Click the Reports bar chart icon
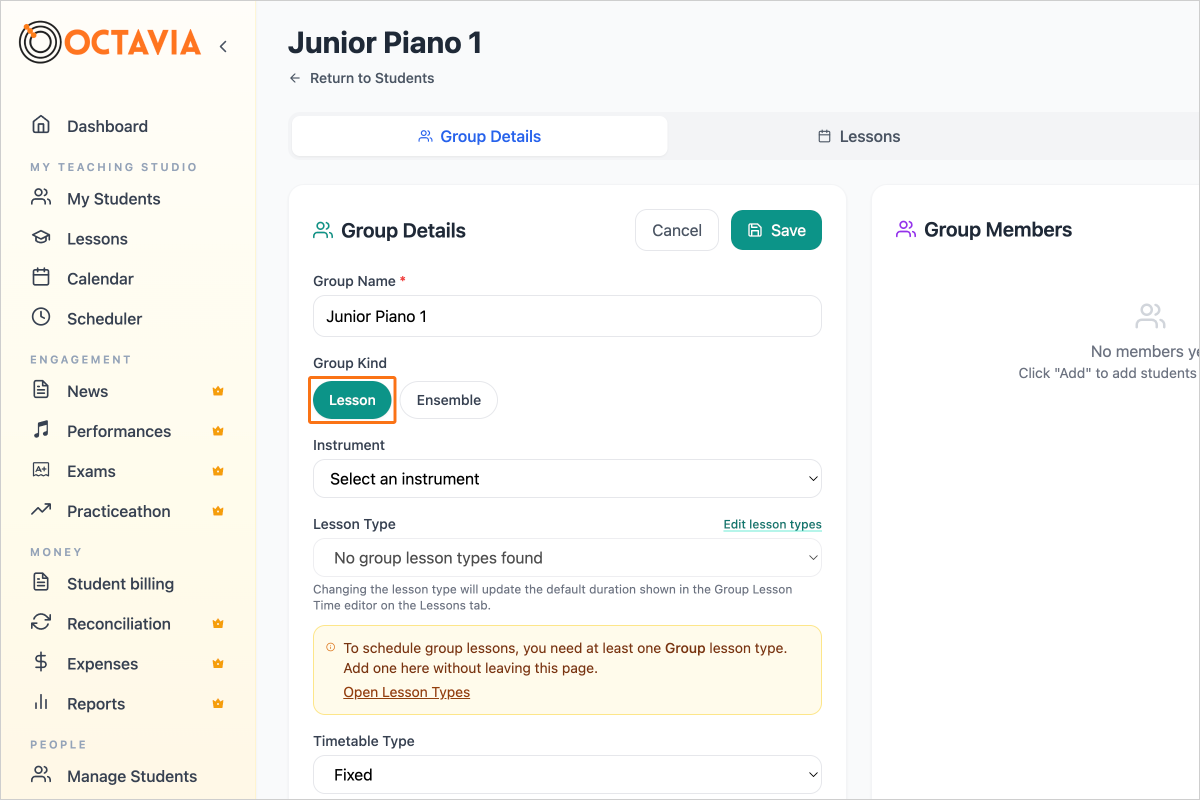The width and height of the screenshot is (1200, 800). tap(41, 703)
